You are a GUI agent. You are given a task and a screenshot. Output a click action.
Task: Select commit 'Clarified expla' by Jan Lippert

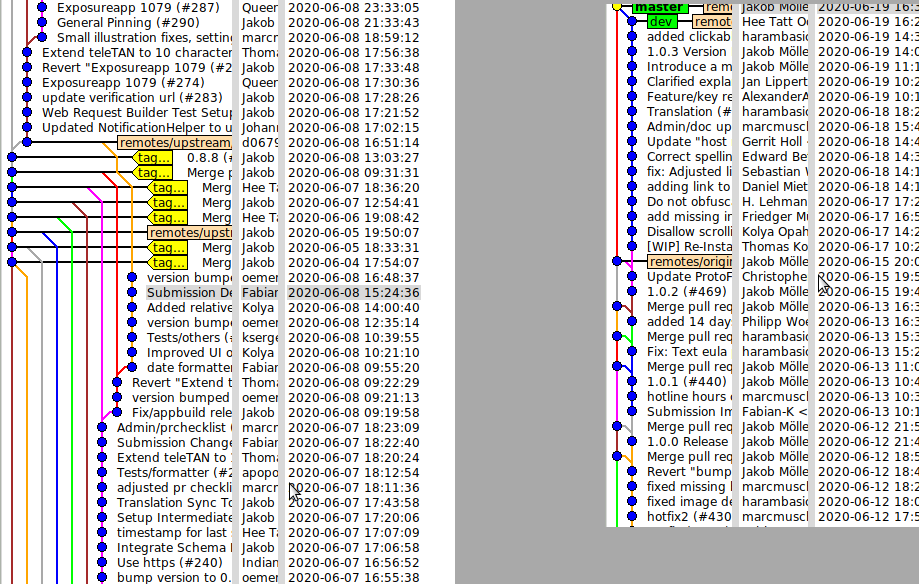pos(689,82)
